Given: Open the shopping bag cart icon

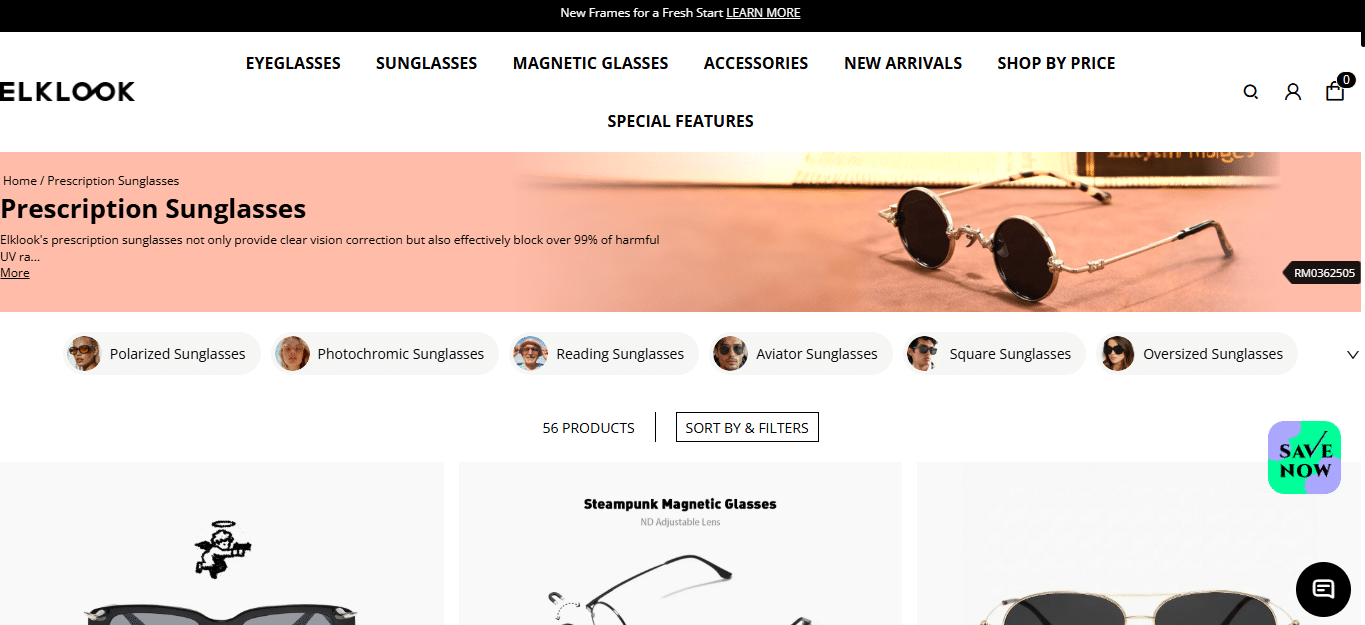Looking at the screenshot, I should click(1336, 91).
